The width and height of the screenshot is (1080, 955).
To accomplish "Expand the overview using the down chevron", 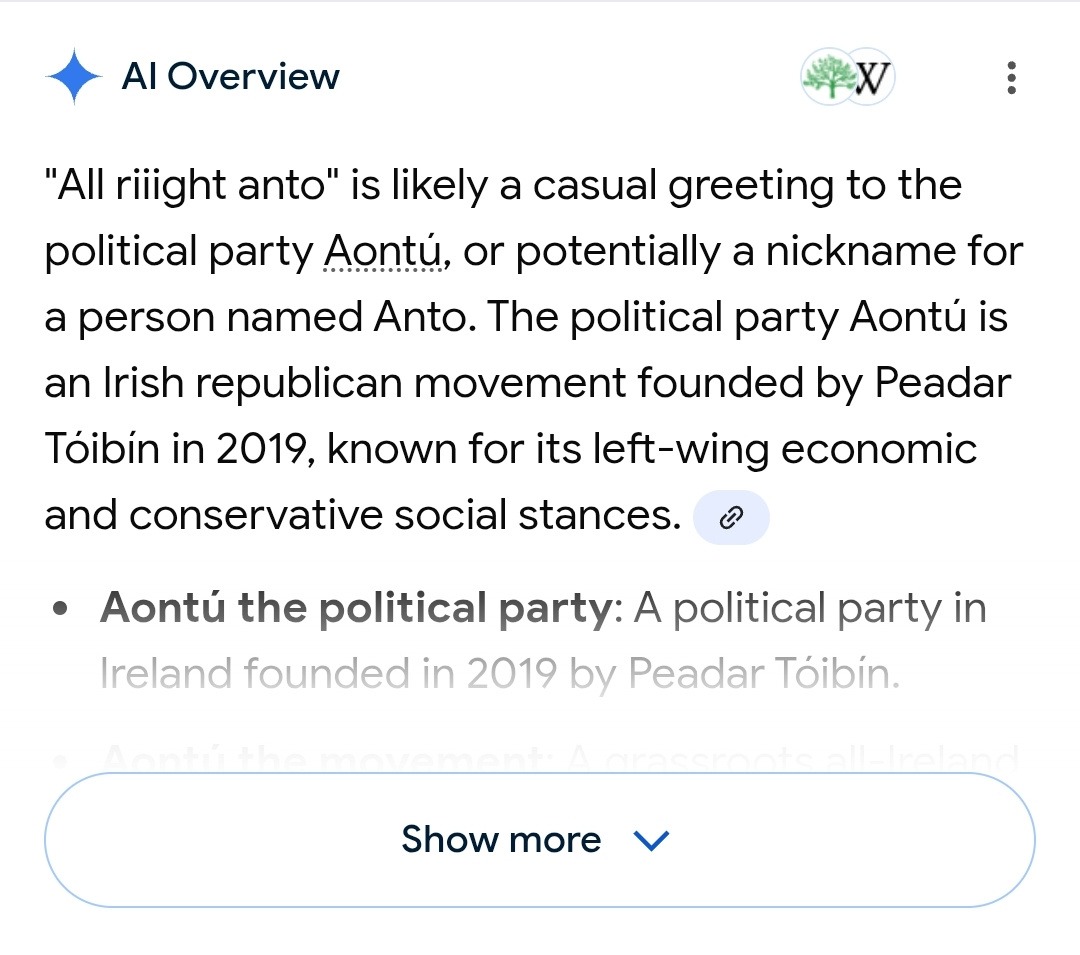I will (x=651, y=841).
